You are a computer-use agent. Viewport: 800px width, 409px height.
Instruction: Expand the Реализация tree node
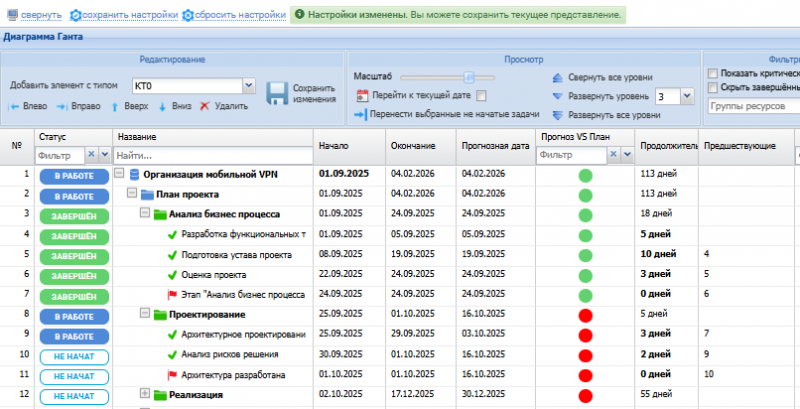click(x=144, y=394)
